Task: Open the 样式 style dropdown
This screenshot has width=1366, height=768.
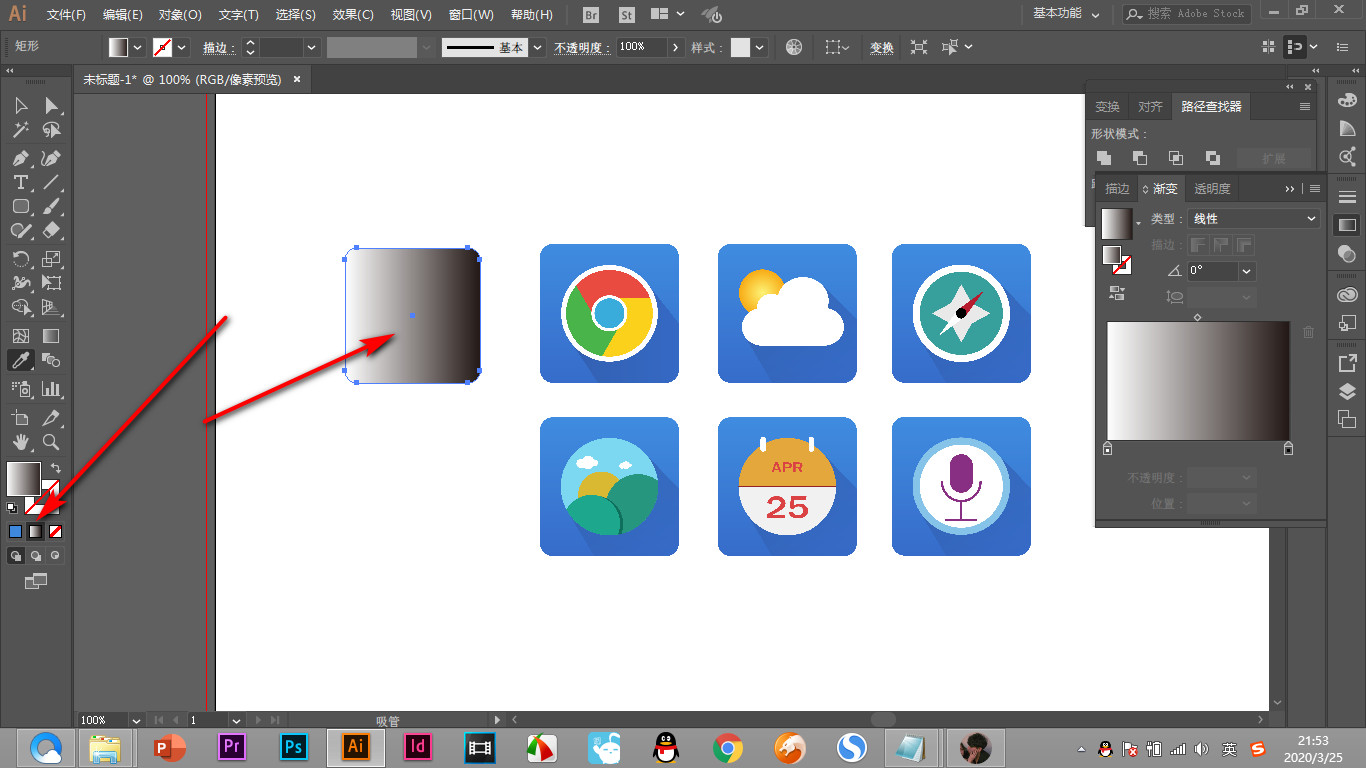Action: click(x=760, y=47)
